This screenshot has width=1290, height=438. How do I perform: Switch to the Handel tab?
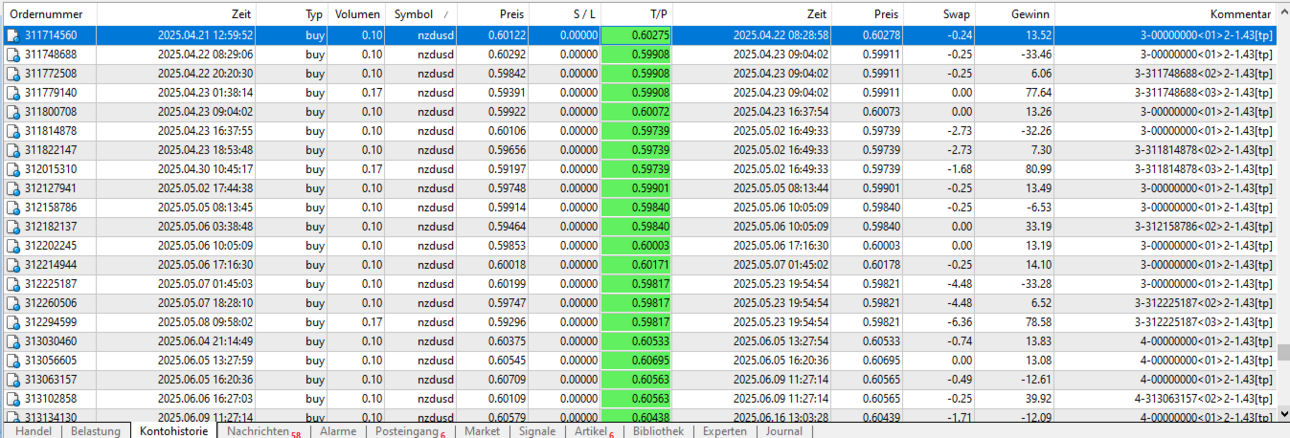(x=34, y=431)
